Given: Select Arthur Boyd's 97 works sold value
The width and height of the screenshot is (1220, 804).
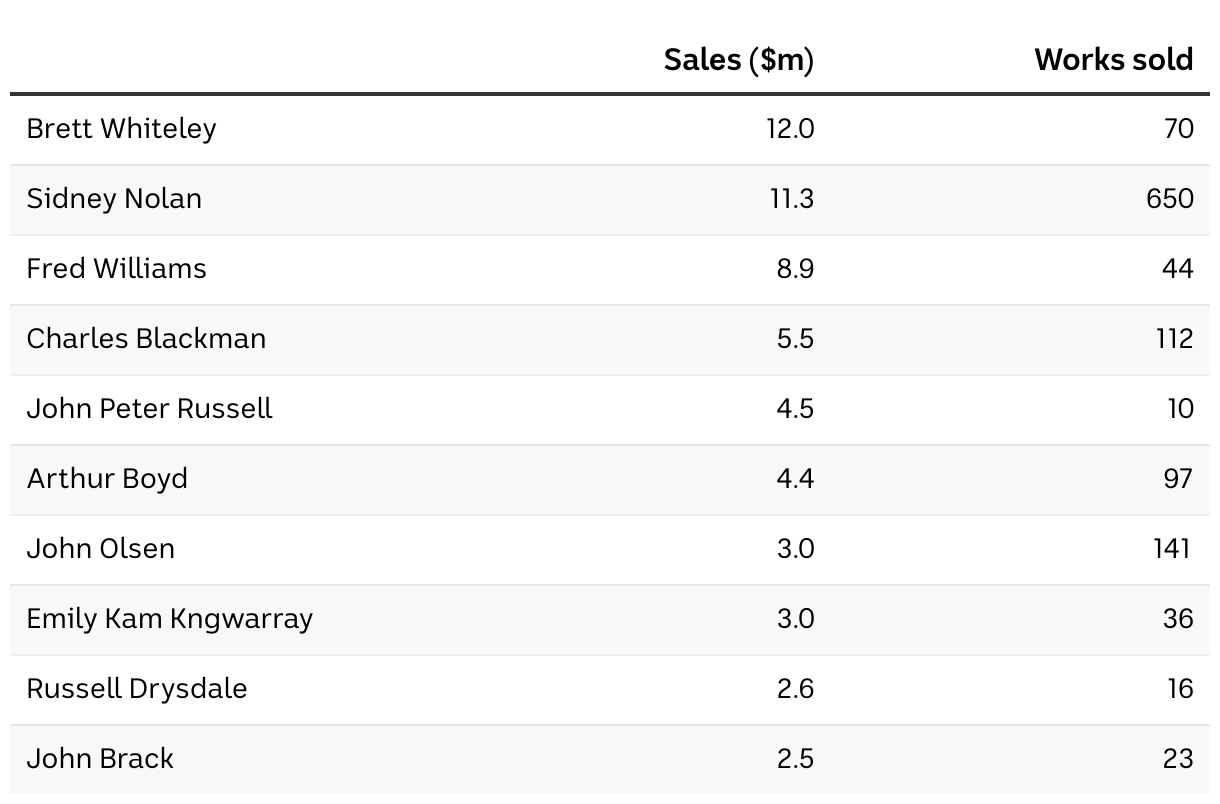Looking at the screenshot, I should tap(1178, 479).
